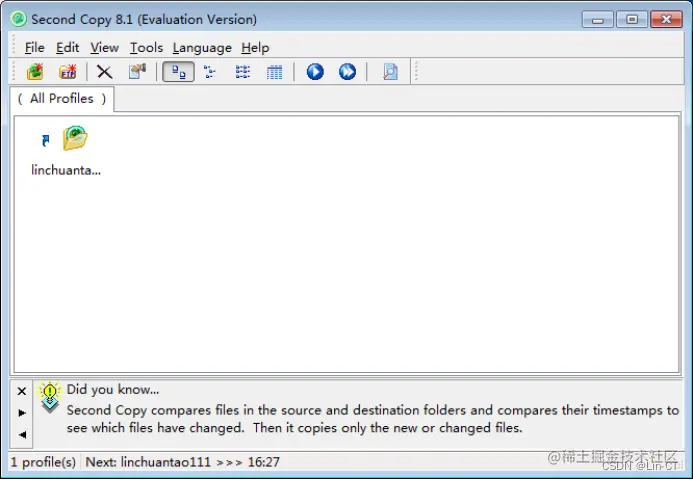Open the View menu
Screen dimensions: 693x480
coord(104,47)
